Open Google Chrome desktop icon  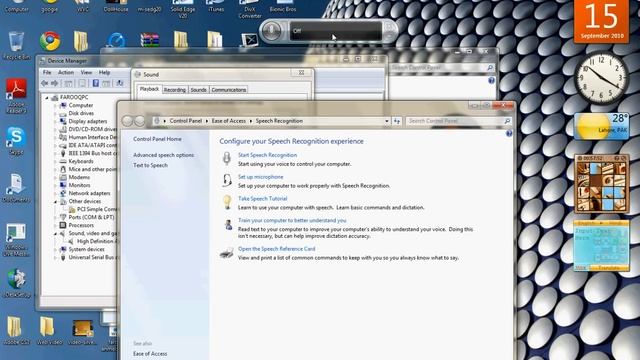click(x=50, y=41)
